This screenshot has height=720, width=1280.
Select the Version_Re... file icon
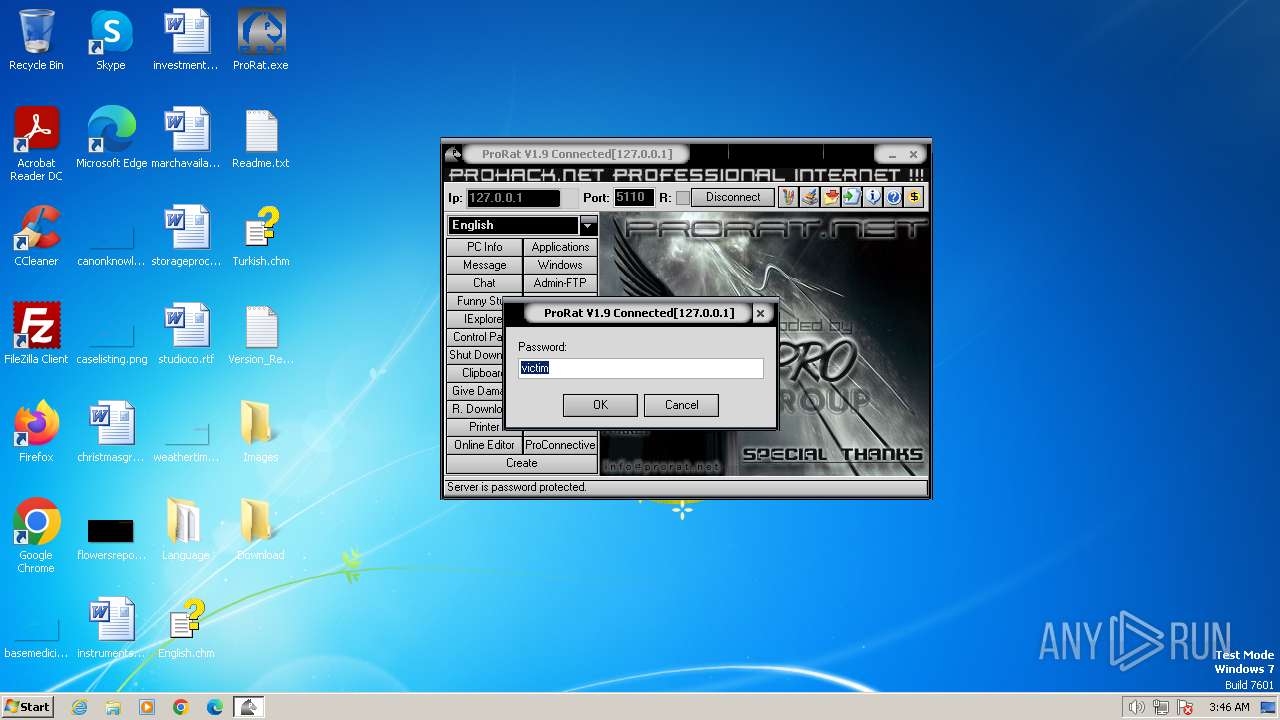pos(261,335)
